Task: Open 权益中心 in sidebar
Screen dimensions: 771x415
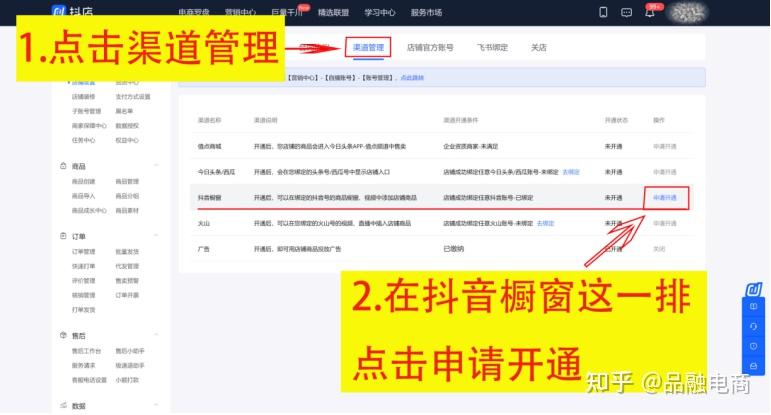Action: click(127, 140)
